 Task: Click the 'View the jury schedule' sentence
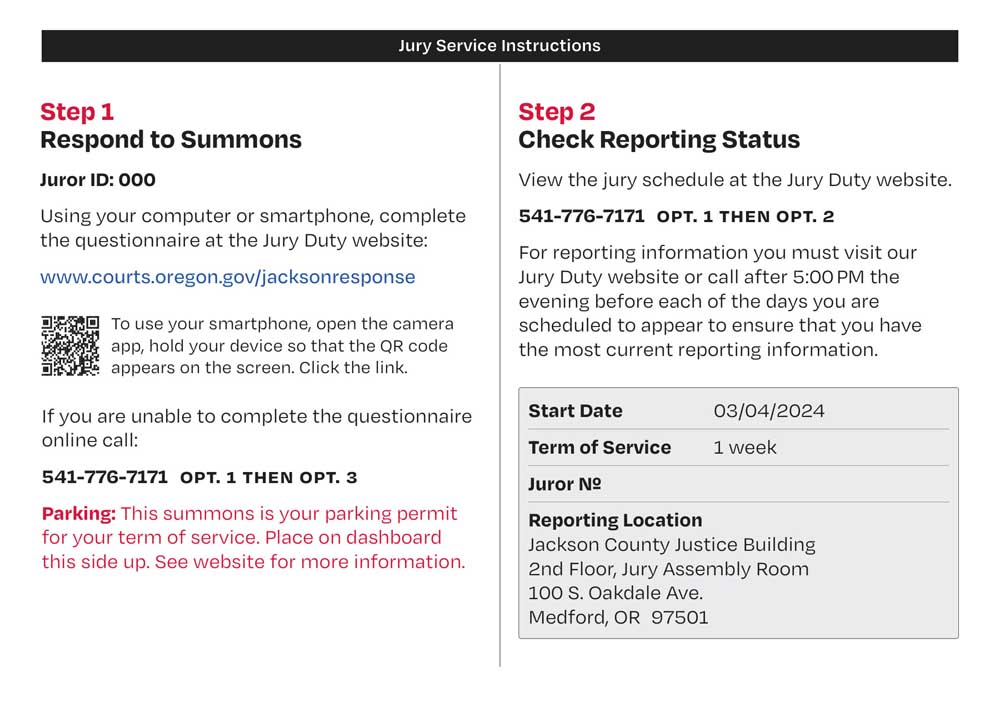[735, 180]
